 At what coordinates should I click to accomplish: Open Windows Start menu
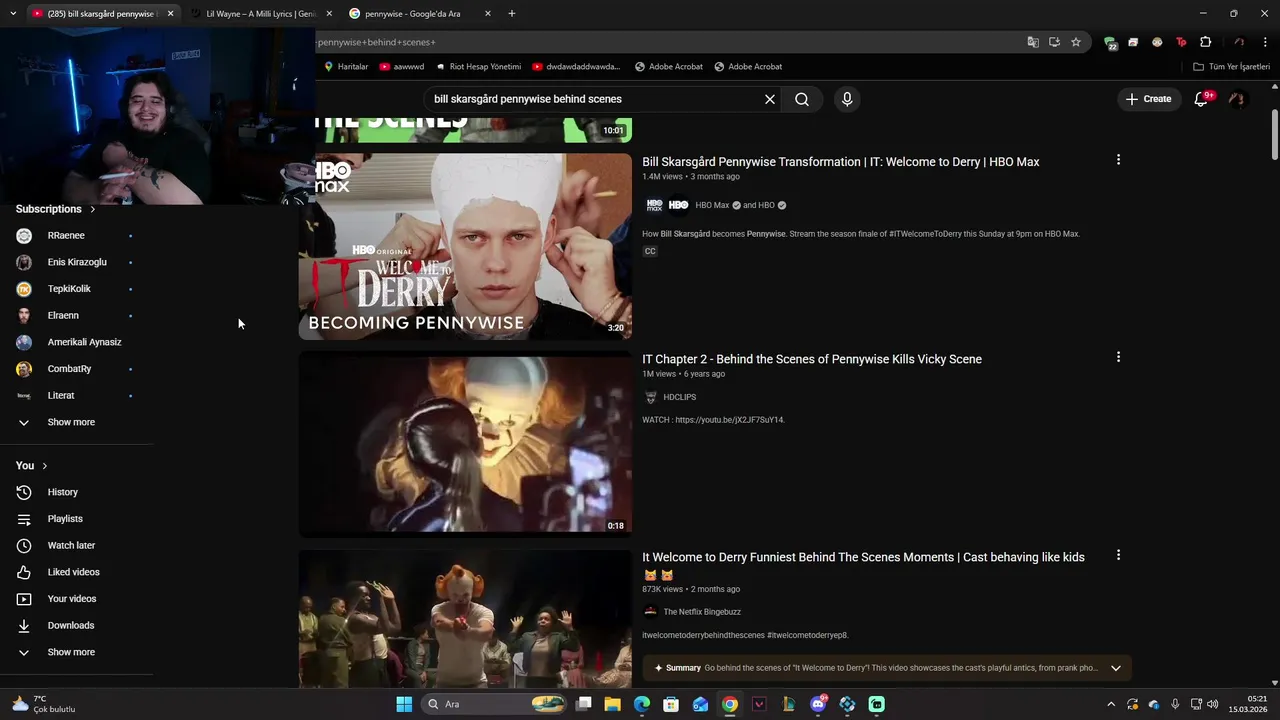click(x=404, y=704)
